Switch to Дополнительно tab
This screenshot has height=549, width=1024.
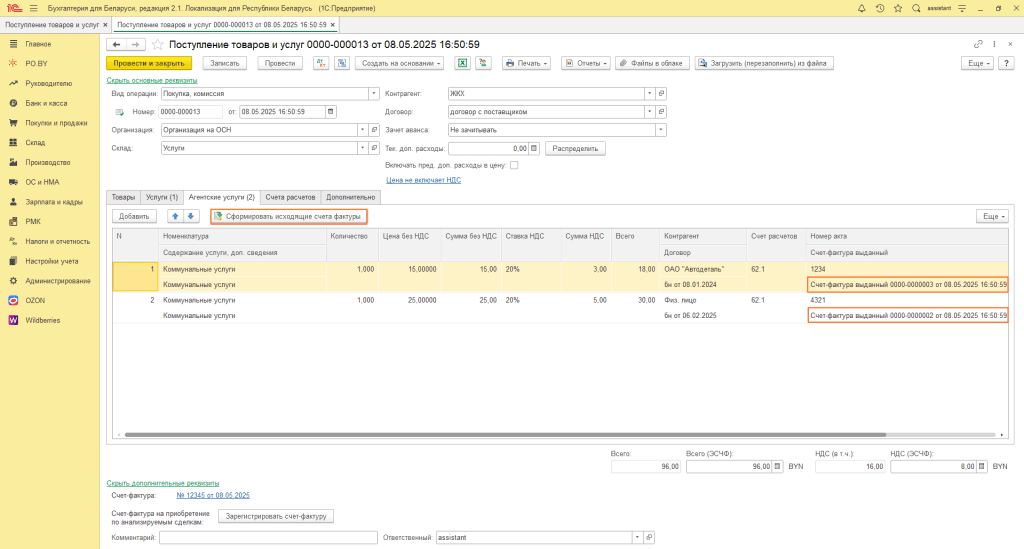tap(351, 197)
